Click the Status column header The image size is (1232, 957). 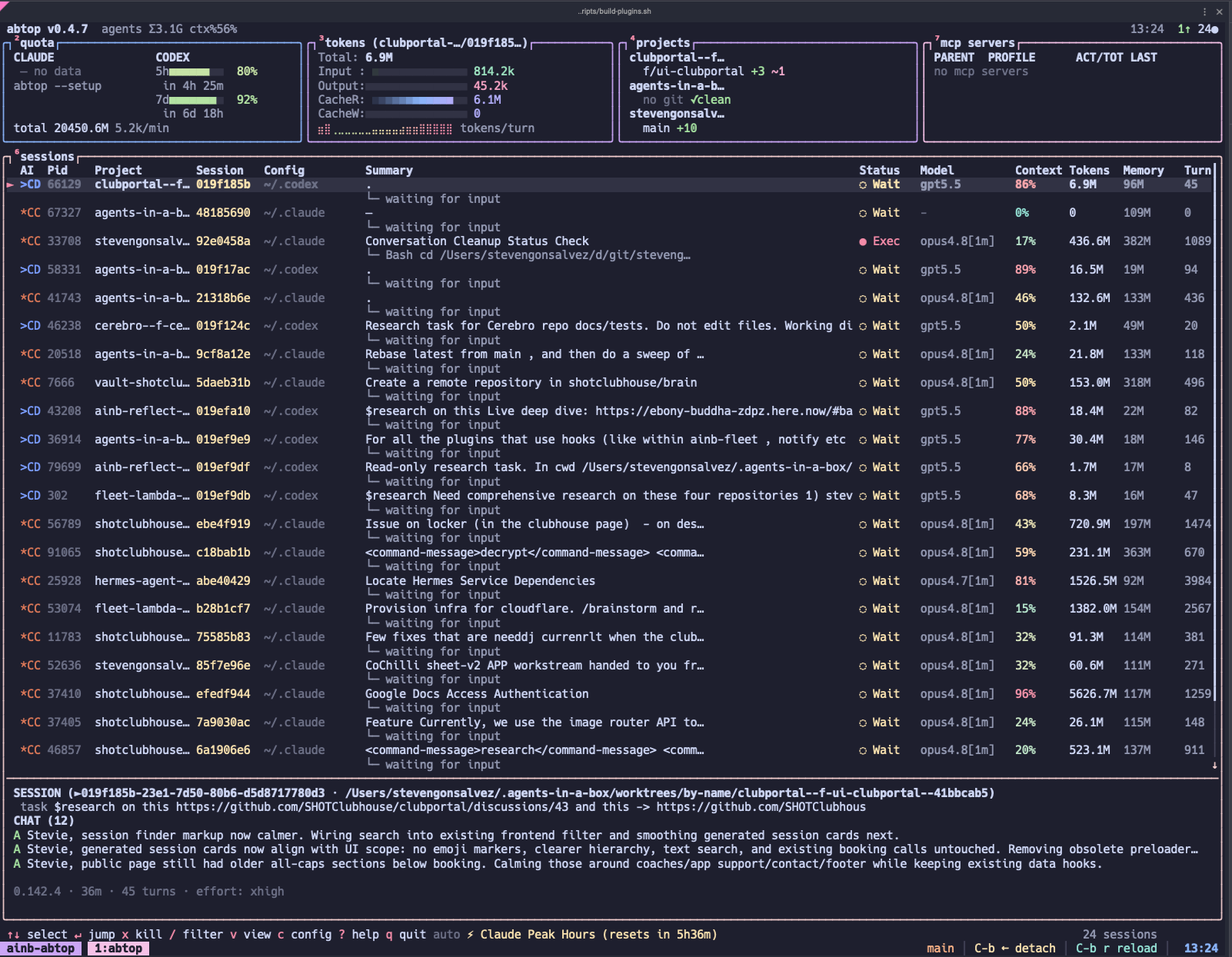coord(879,171)
